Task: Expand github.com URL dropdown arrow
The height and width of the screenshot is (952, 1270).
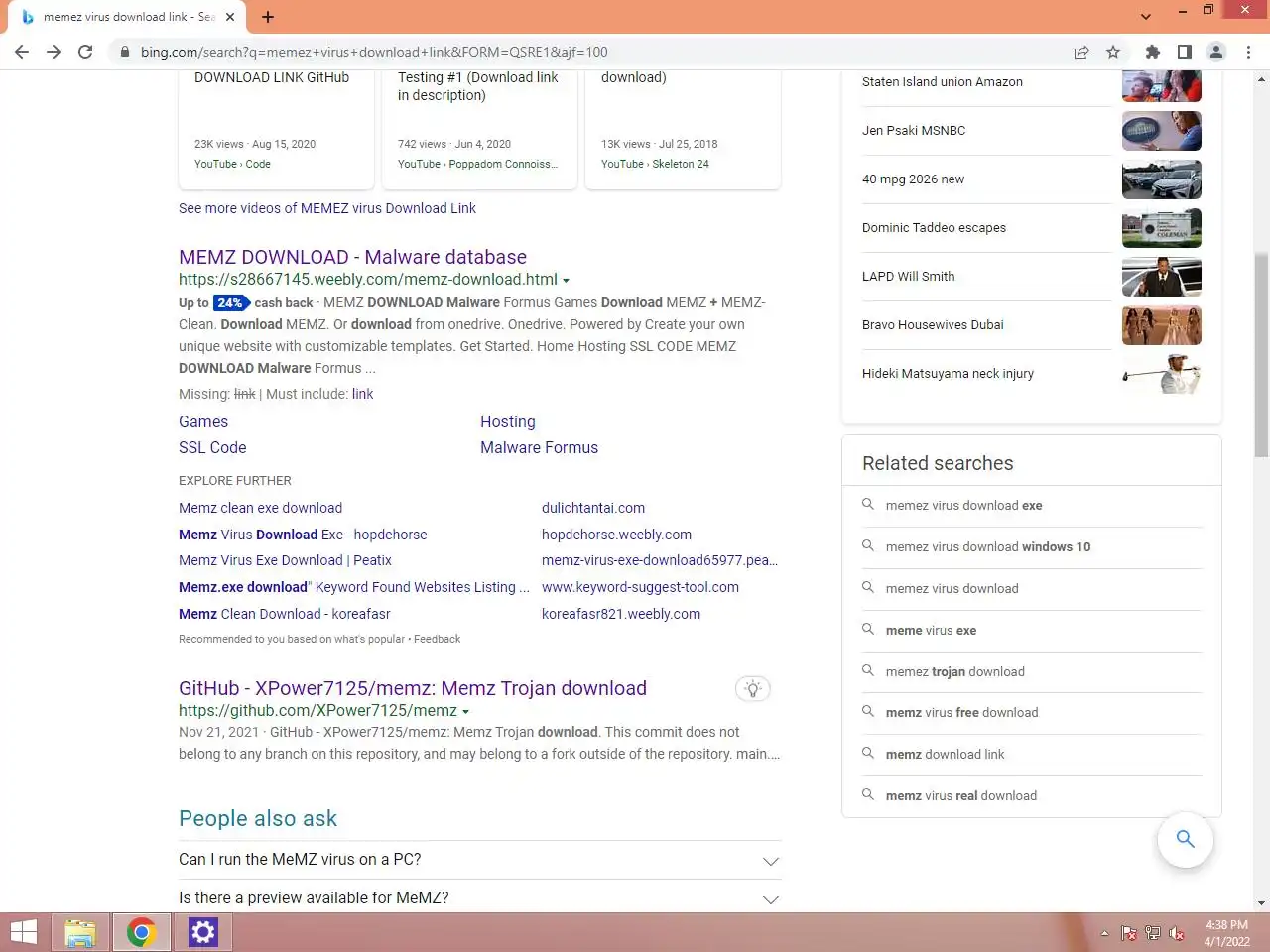Action: 465,712
